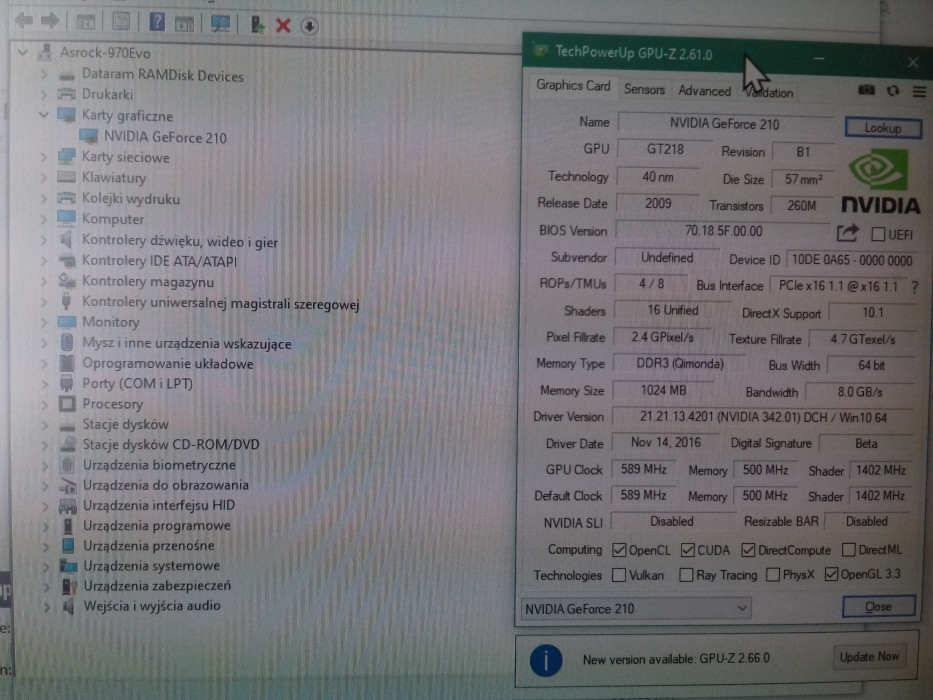Scan for hardware changes monitor icon
Image resolution: width=933 pixels, height=700 pixels.
click(x=220, y=24)
